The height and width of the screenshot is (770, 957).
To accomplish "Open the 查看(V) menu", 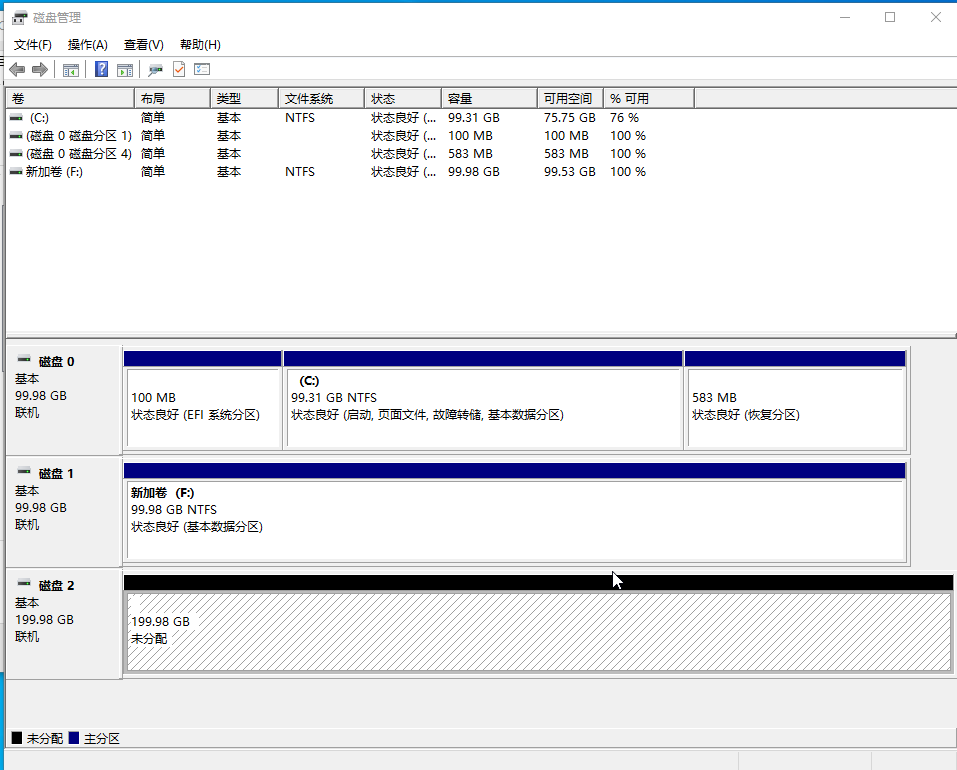I will coord(143,45).
